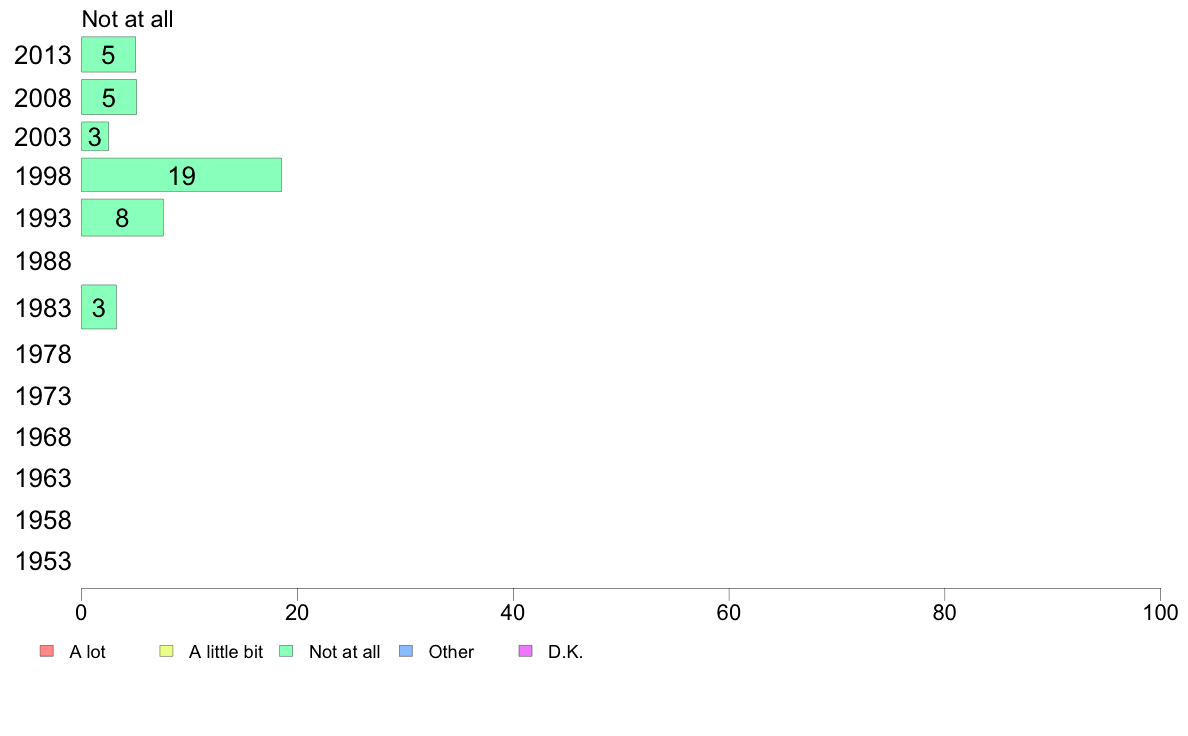Click the 1988 year label
This screenshot has width=1188, height=736.
point(43,262)
